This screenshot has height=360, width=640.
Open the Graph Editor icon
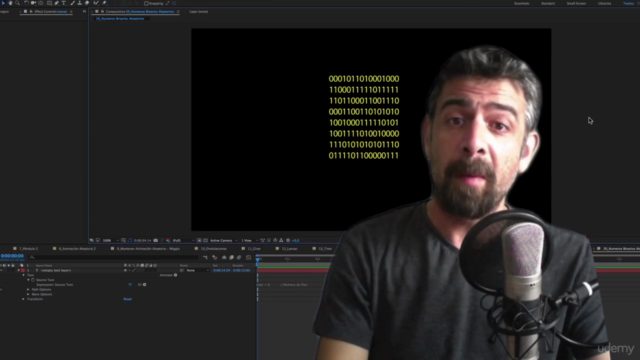tap(249, 258)
